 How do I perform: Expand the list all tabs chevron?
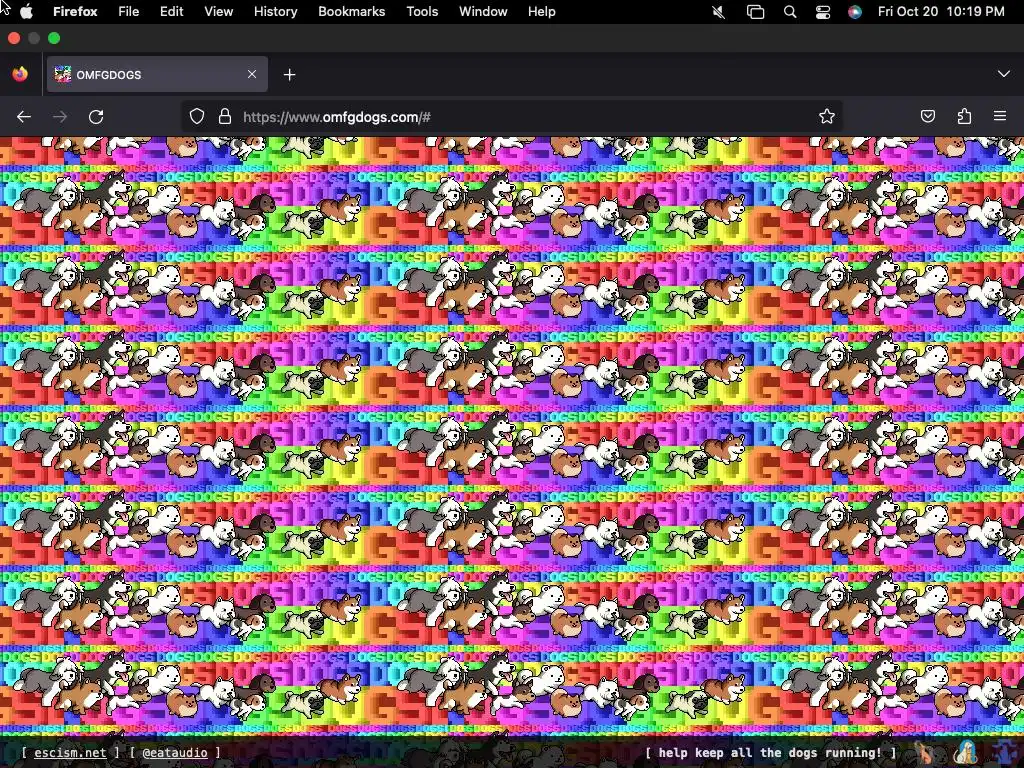point(1004,74)
